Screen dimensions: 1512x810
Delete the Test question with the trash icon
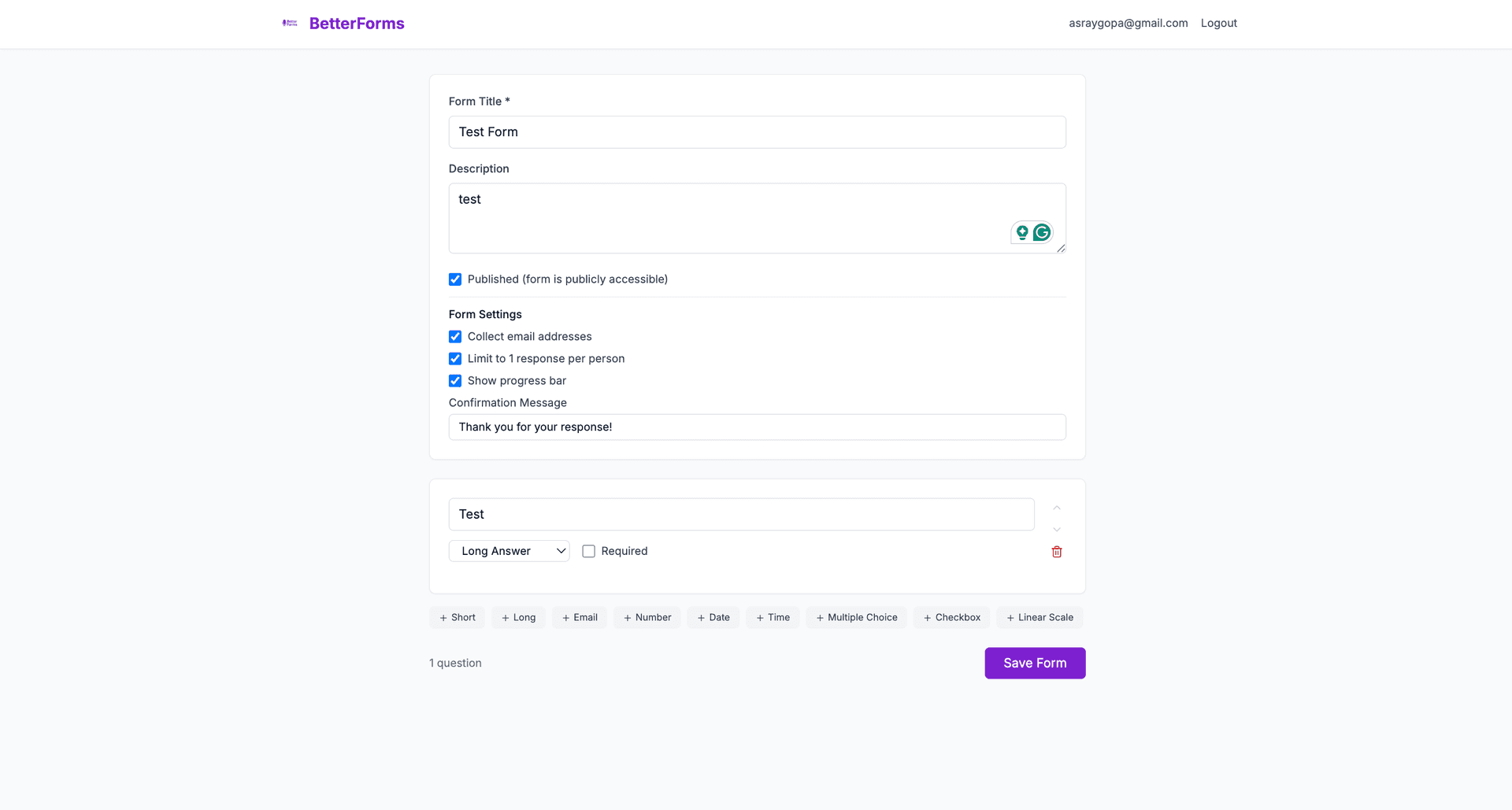1056,551
